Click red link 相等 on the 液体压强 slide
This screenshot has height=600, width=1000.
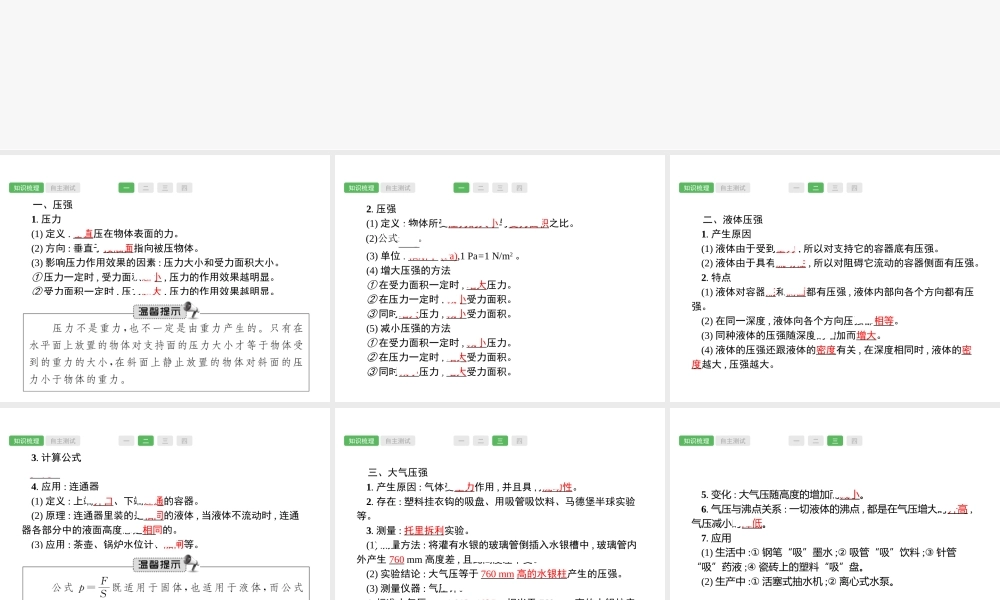click(884, 321)
